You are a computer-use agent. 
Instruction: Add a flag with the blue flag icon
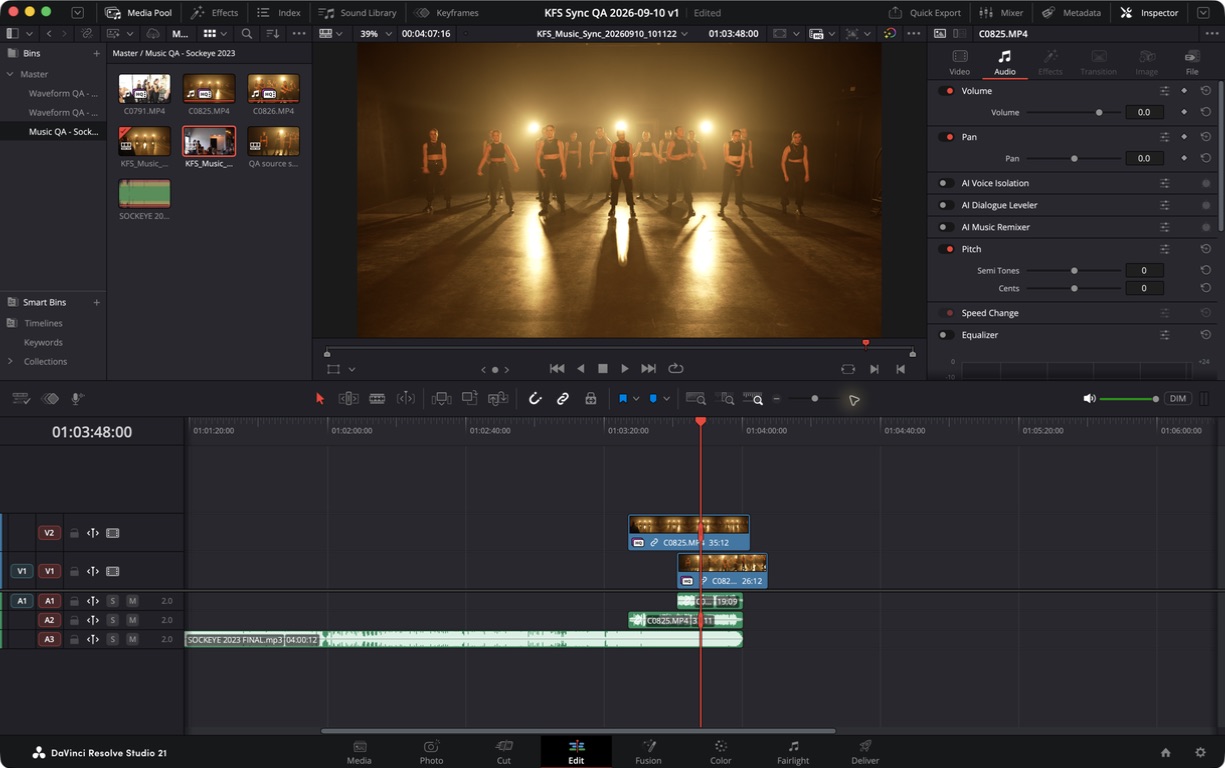click(x=622, y=398)
